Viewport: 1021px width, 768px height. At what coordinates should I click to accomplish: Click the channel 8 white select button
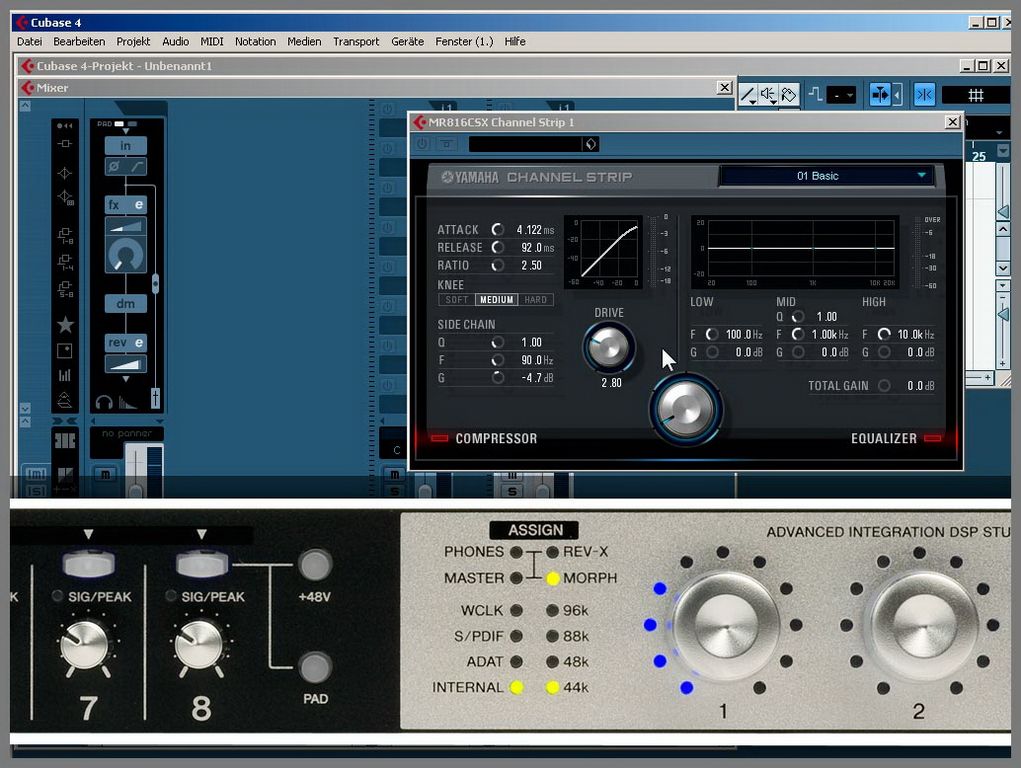click(x=202, y=563)
